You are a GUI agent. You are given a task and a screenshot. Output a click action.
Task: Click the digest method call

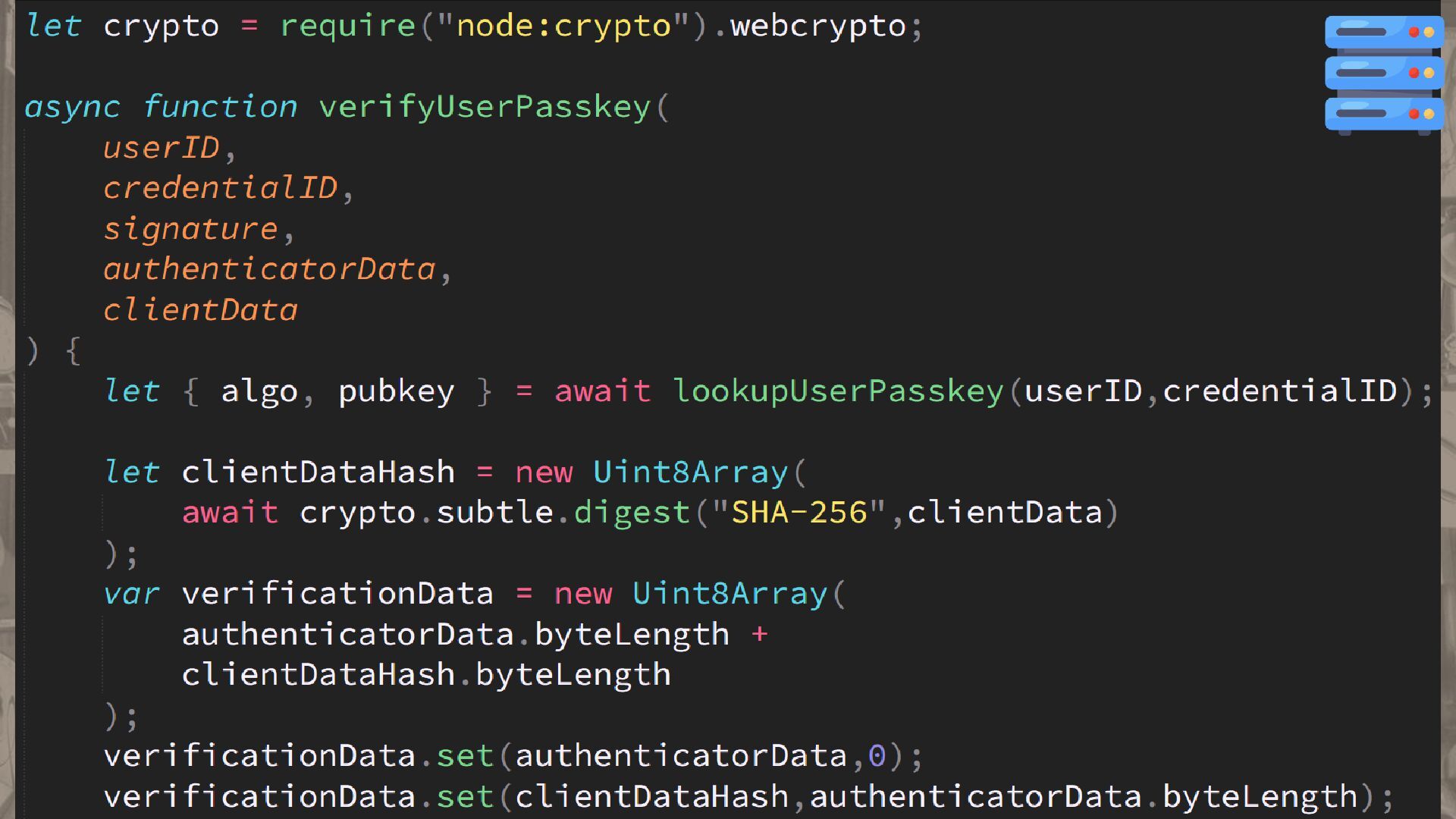click(x=632, y=513)
